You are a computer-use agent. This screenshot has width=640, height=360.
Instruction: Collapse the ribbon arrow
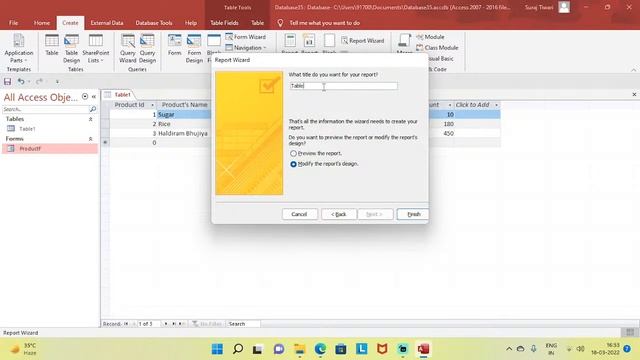[633, 70]
